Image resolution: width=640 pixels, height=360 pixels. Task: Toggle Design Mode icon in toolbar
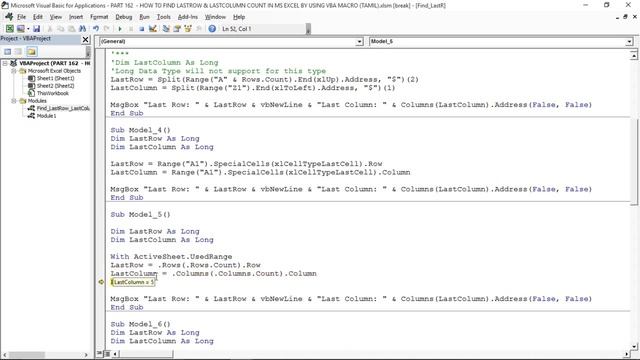(x=152, y=29)
